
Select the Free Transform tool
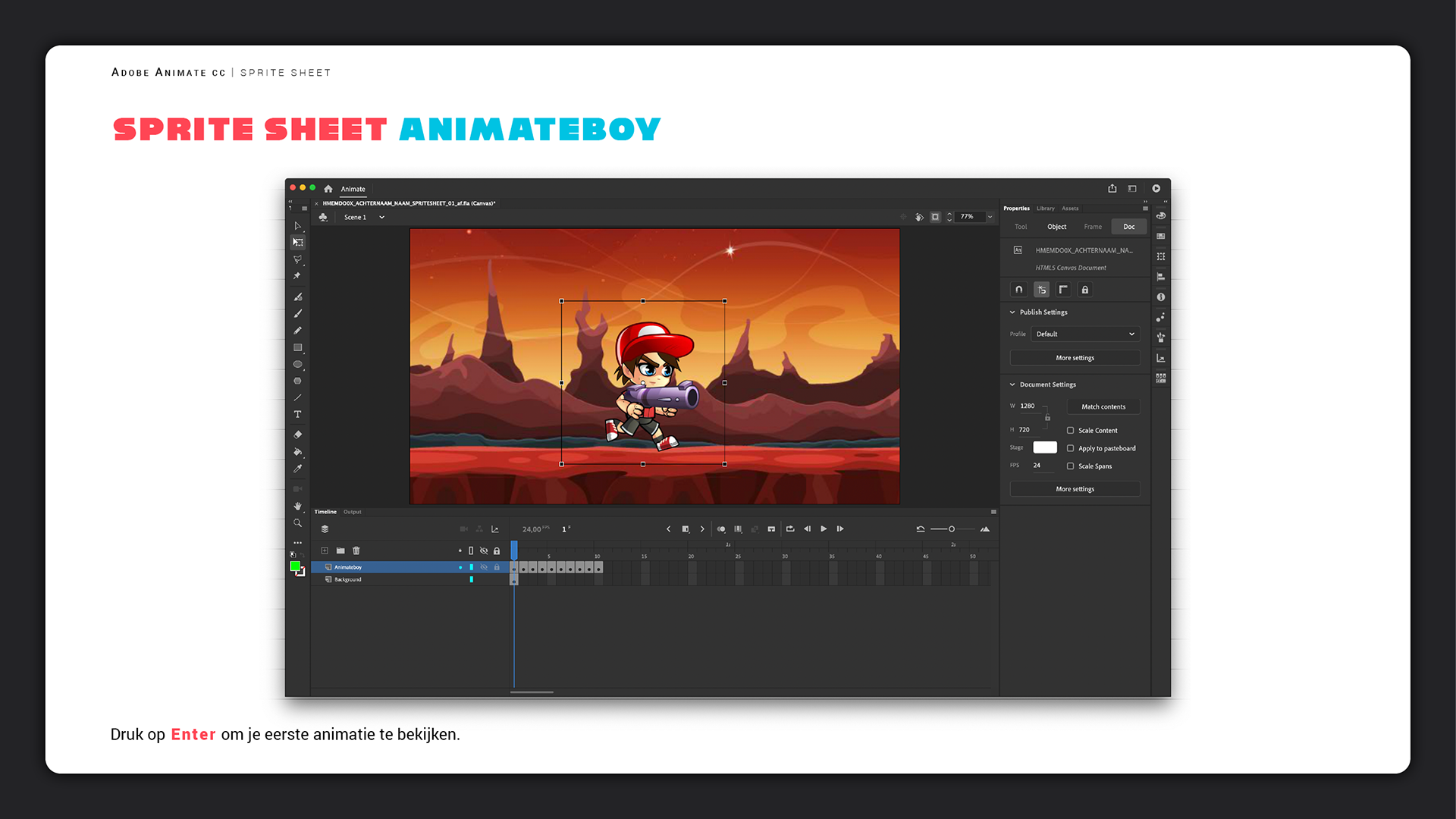click(x=298, y=243)
